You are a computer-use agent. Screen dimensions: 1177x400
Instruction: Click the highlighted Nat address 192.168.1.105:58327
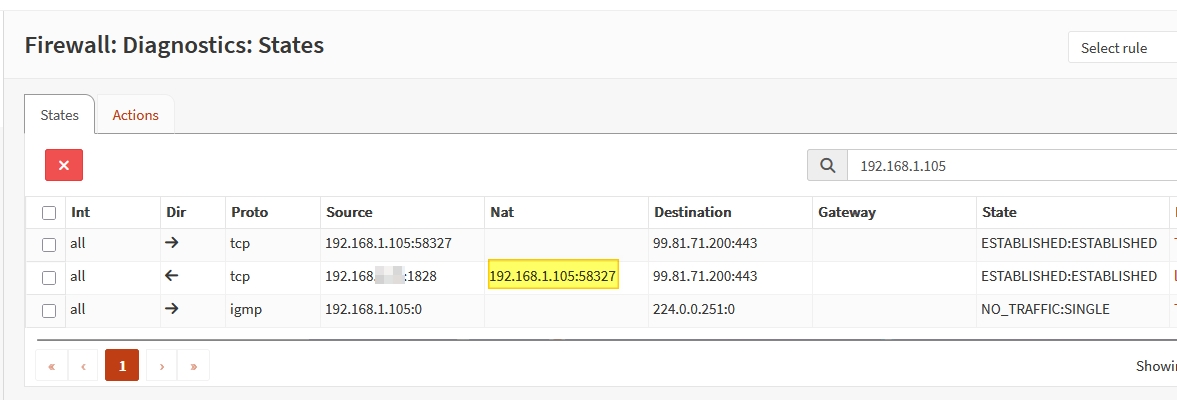[x=553, y=276]
